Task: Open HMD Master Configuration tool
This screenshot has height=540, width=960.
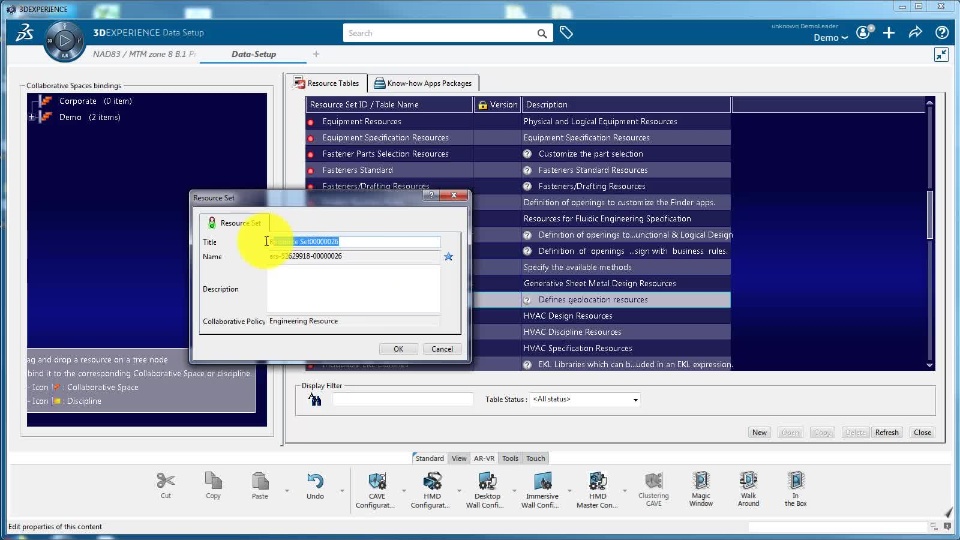Action: tap(598, 481)
